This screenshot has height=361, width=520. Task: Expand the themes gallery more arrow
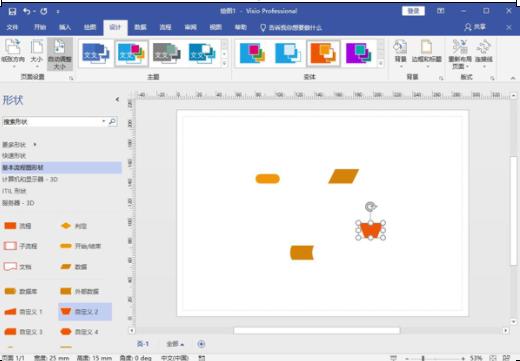point(224,63)
